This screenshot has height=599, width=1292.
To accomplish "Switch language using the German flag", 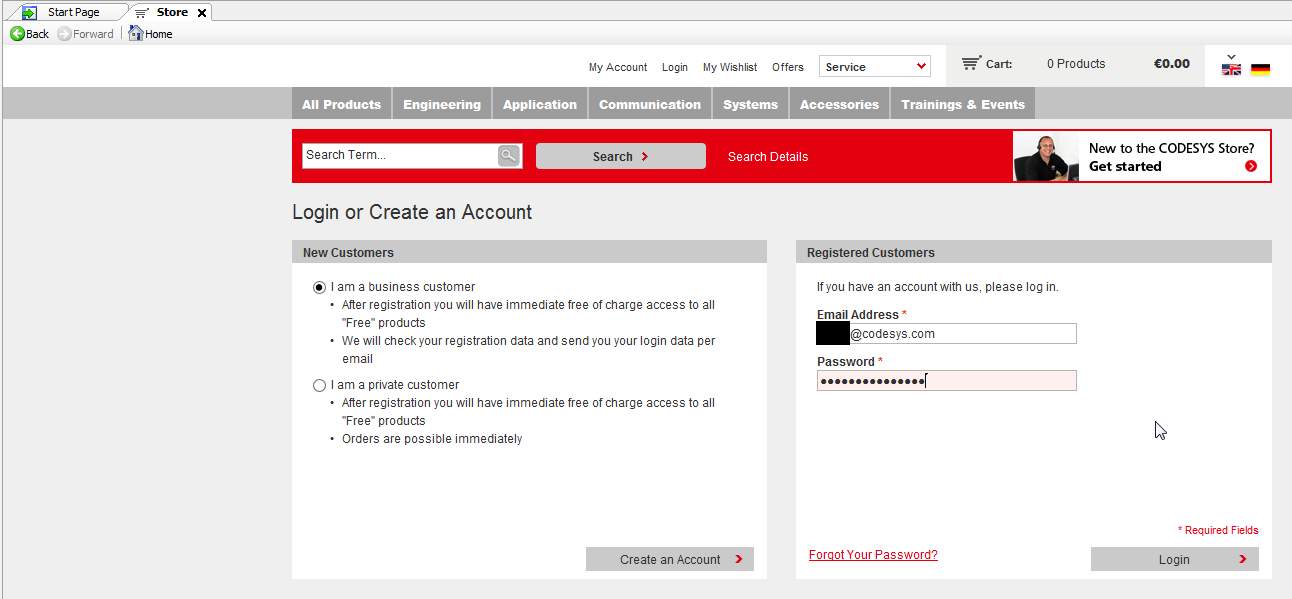I will (x=1260, y=69).
